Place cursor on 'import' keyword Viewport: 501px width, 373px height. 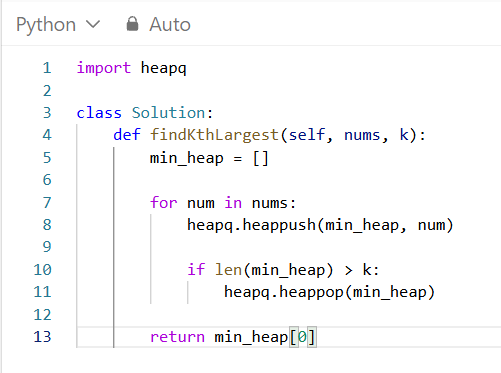(x=104, y=68)
